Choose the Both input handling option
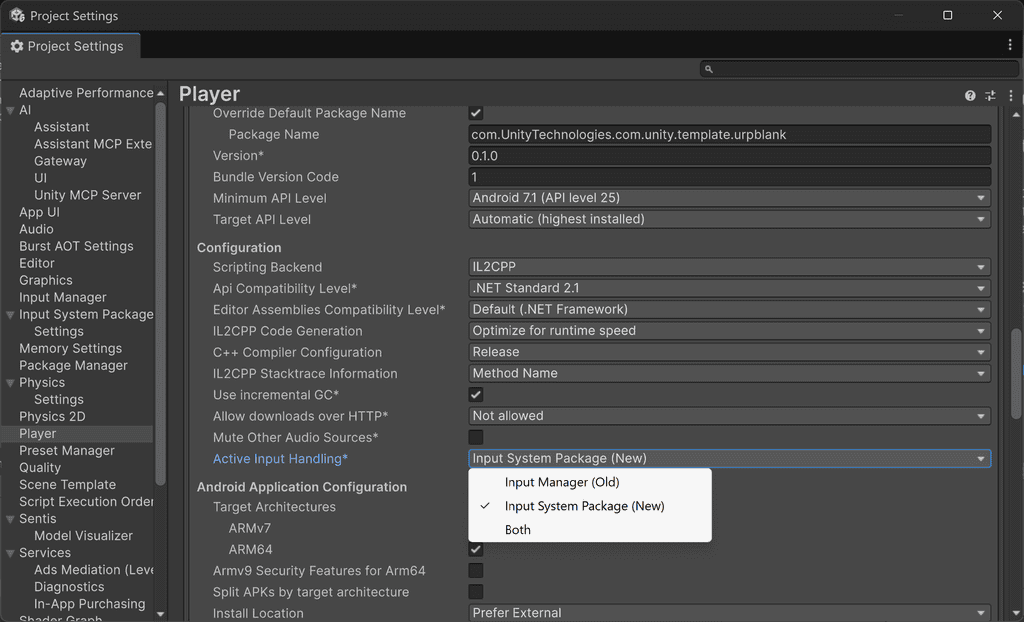Screen dimensions: 1024x622 pyautogui.click(x=590, y=530)
